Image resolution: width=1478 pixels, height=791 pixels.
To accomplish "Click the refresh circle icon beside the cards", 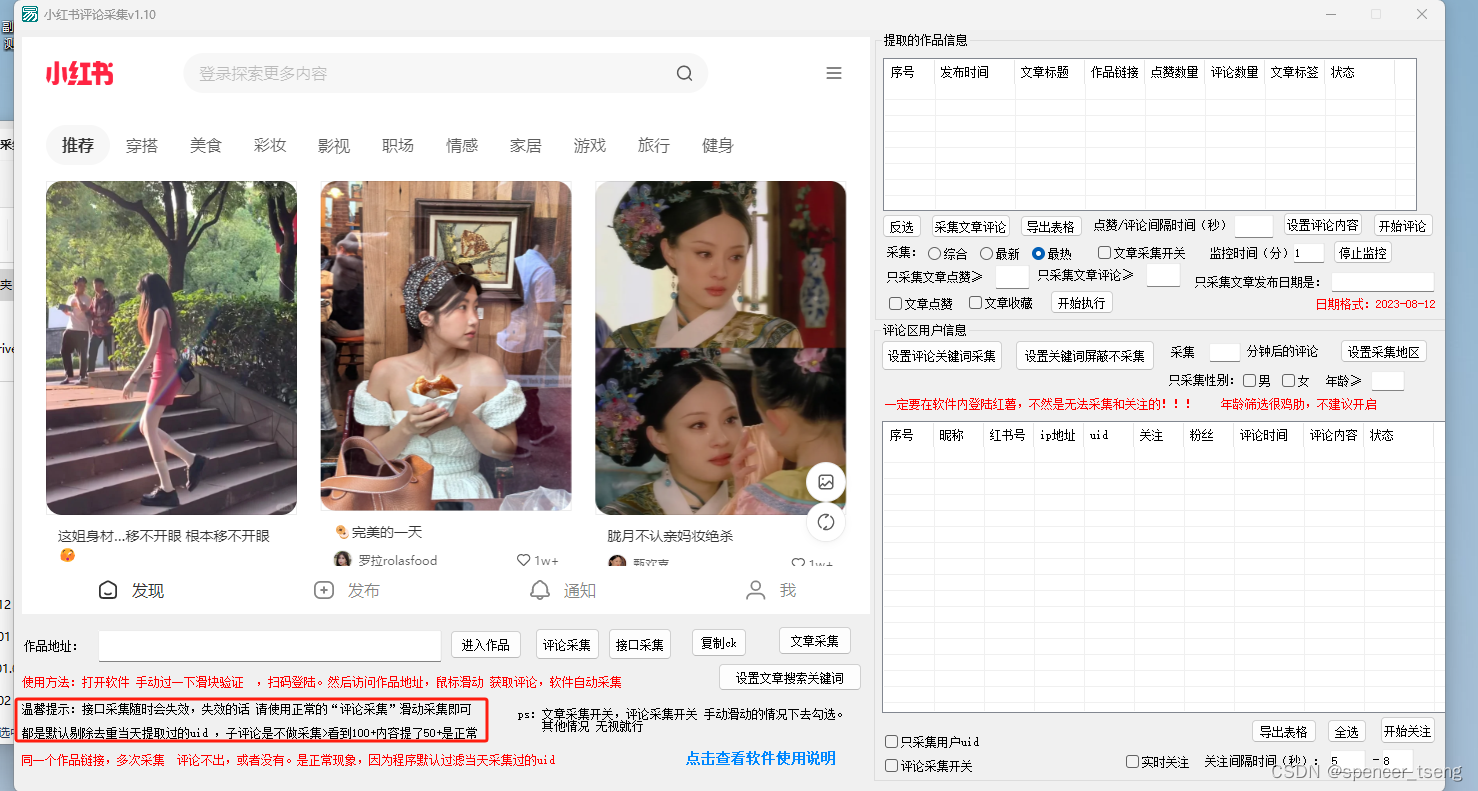I will pyautogui.click(x=826, y=522).
